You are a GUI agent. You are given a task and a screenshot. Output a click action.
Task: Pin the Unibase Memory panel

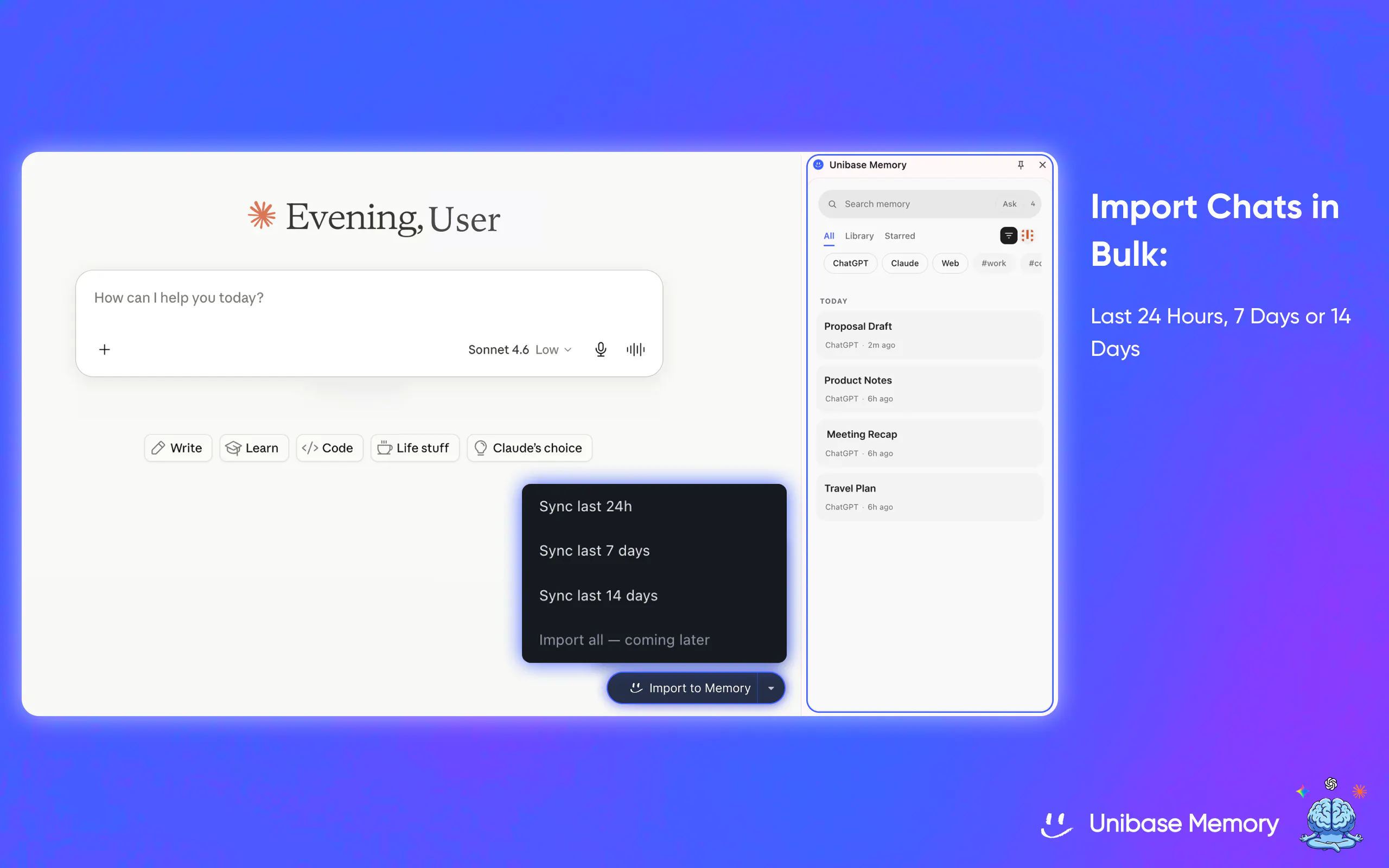pos(1021,165)
